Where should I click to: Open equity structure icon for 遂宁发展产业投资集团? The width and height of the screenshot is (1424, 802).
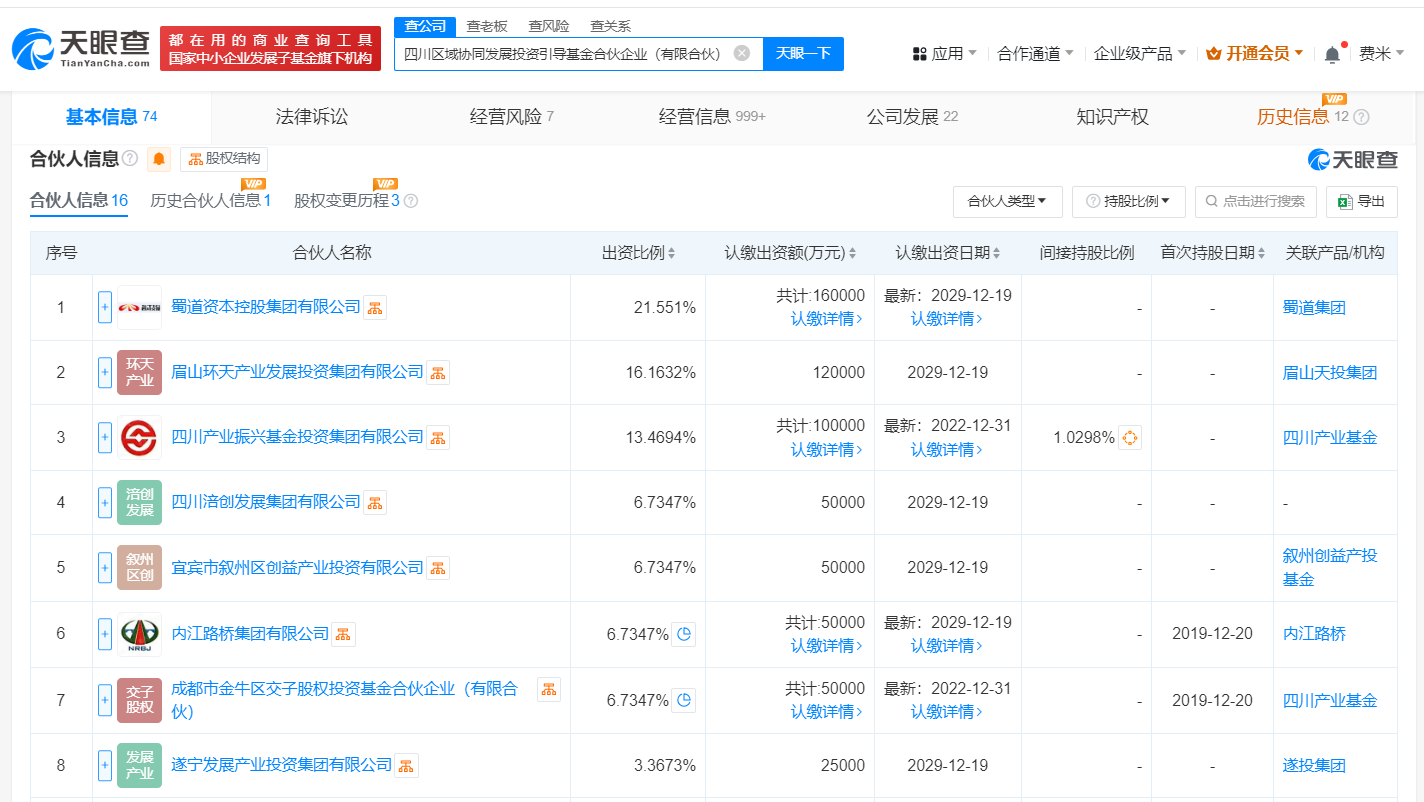pyautogui.click(x=406, y=765)
